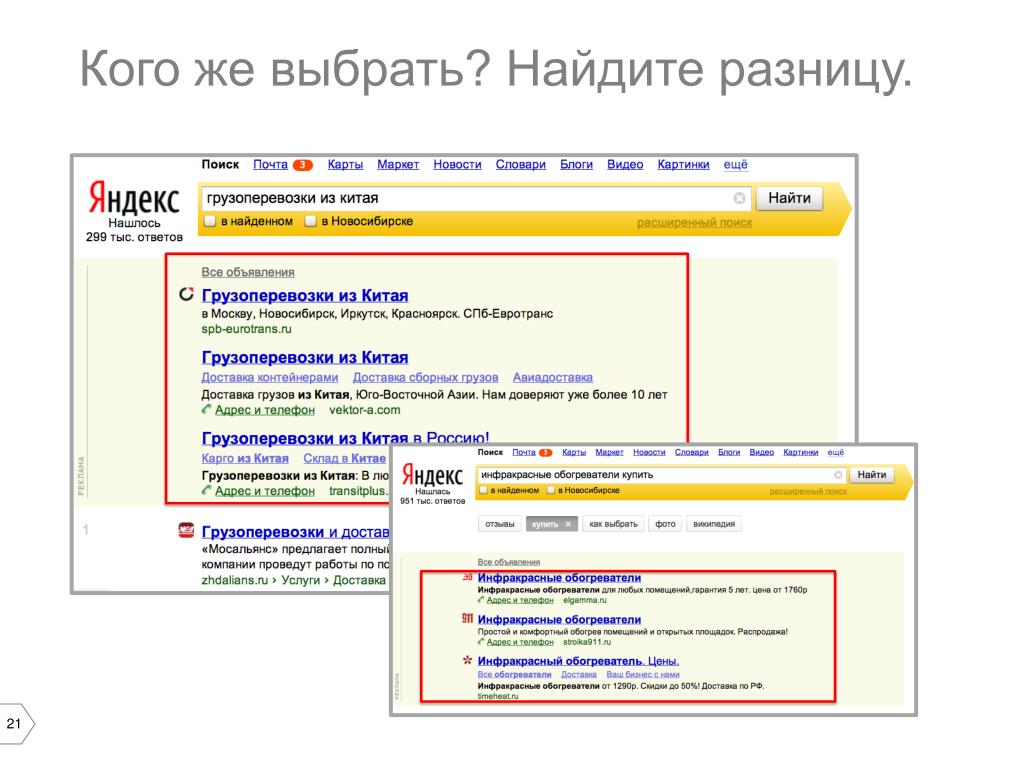Image resolution: width=1024 pixels, height=768 pixels.
Task: Open Карты in the back window nav
Action: (345, 165)
